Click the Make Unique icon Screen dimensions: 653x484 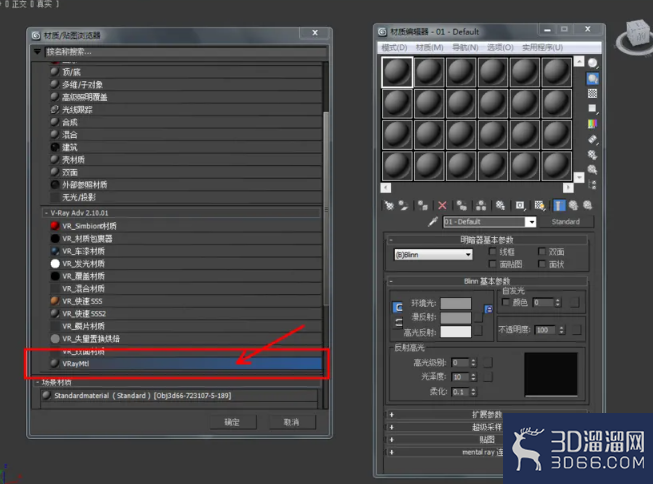coord(481,205)
